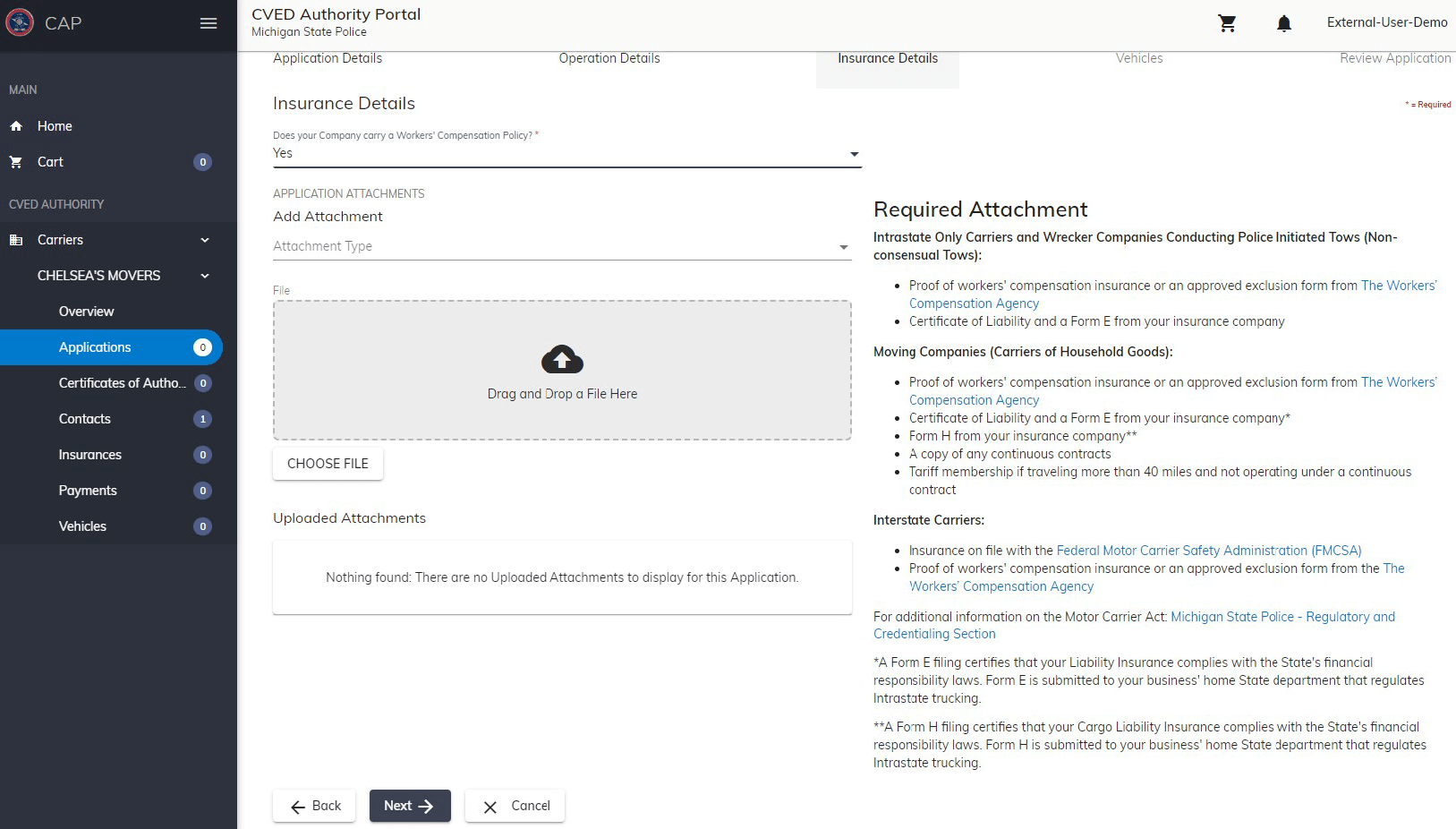This screenshot has height=829, width=1456.
Task: Toggle the hamburger menu icon
Action: point(209,23)
